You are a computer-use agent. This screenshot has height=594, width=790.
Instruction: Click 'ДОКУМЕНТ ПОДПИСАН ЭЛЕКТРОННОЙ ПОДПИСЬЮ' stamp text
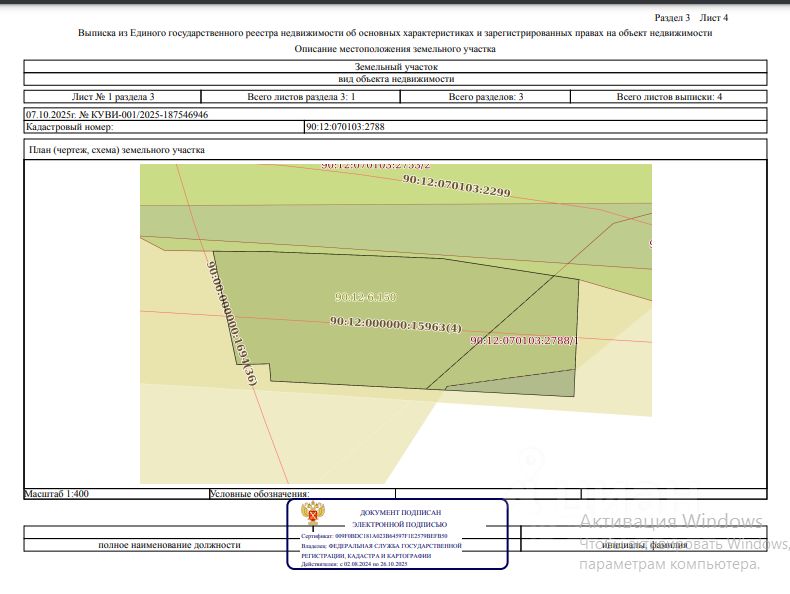tap(400, 518)
